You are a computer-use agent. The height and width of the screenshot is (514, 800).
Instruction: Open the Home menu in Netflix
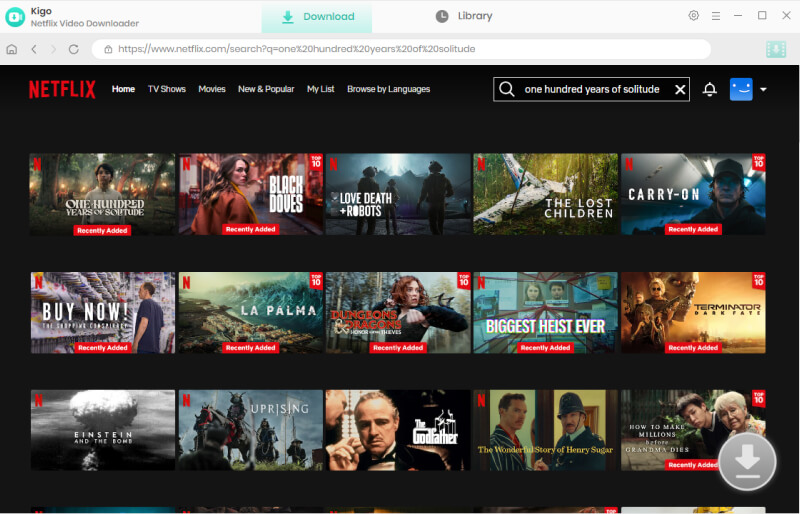(123, 89)
